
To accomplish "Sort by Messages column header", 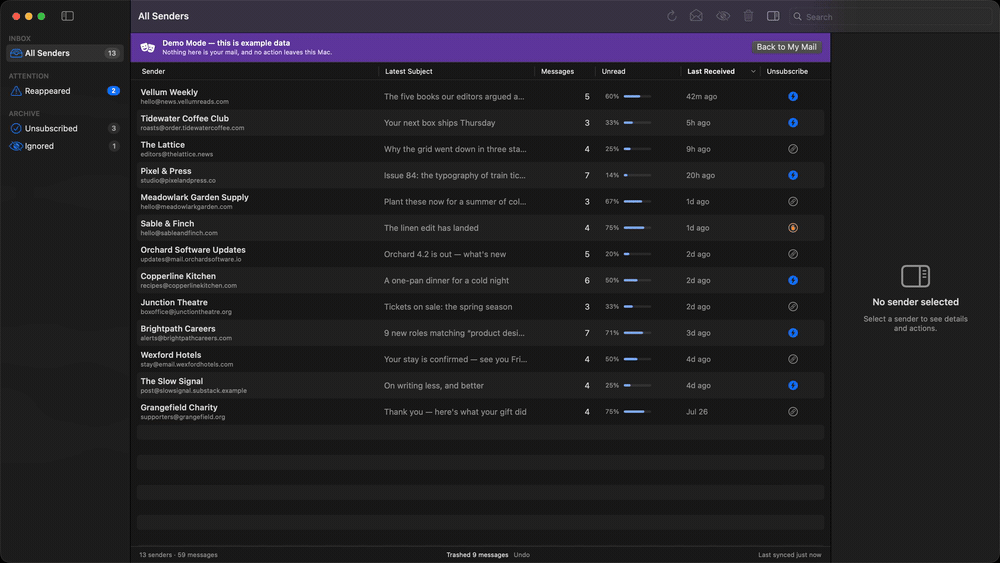I will [557, 71].
